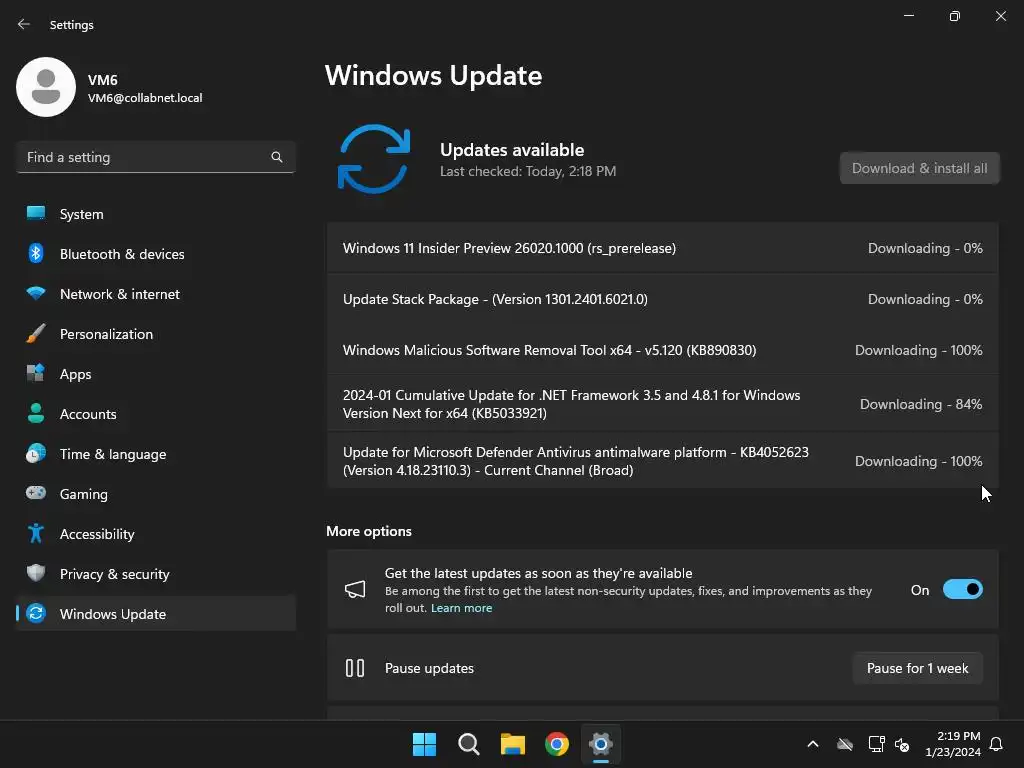Click the Settings gear in taskbar
Screen dimensions: 1024x768
[601, 744]
